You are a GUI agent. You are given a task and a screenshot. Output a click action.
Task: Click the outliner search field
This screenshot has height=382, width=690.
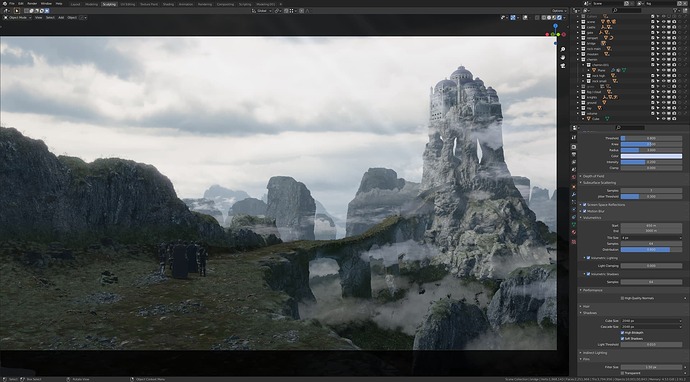point(627,11)
